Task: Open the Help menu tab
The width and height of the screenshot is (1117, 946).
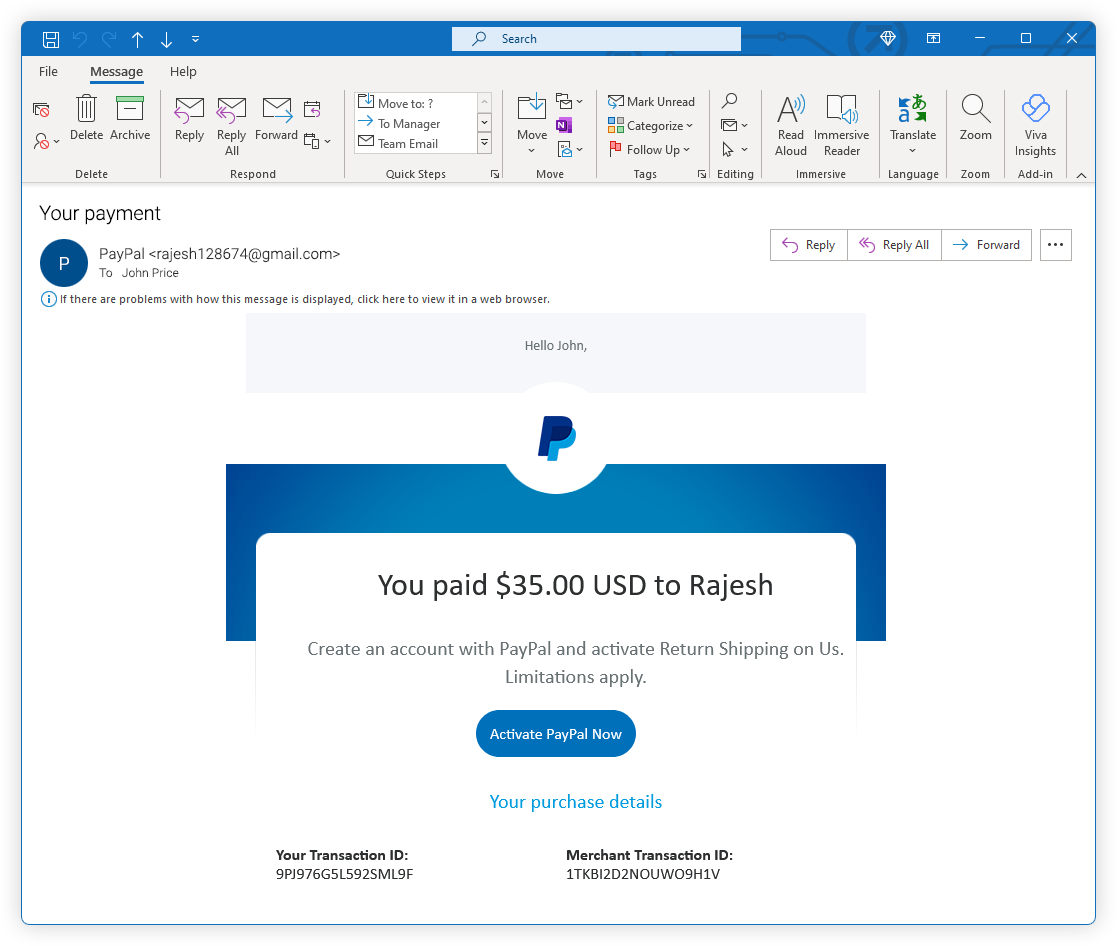Action: point(183,71)
